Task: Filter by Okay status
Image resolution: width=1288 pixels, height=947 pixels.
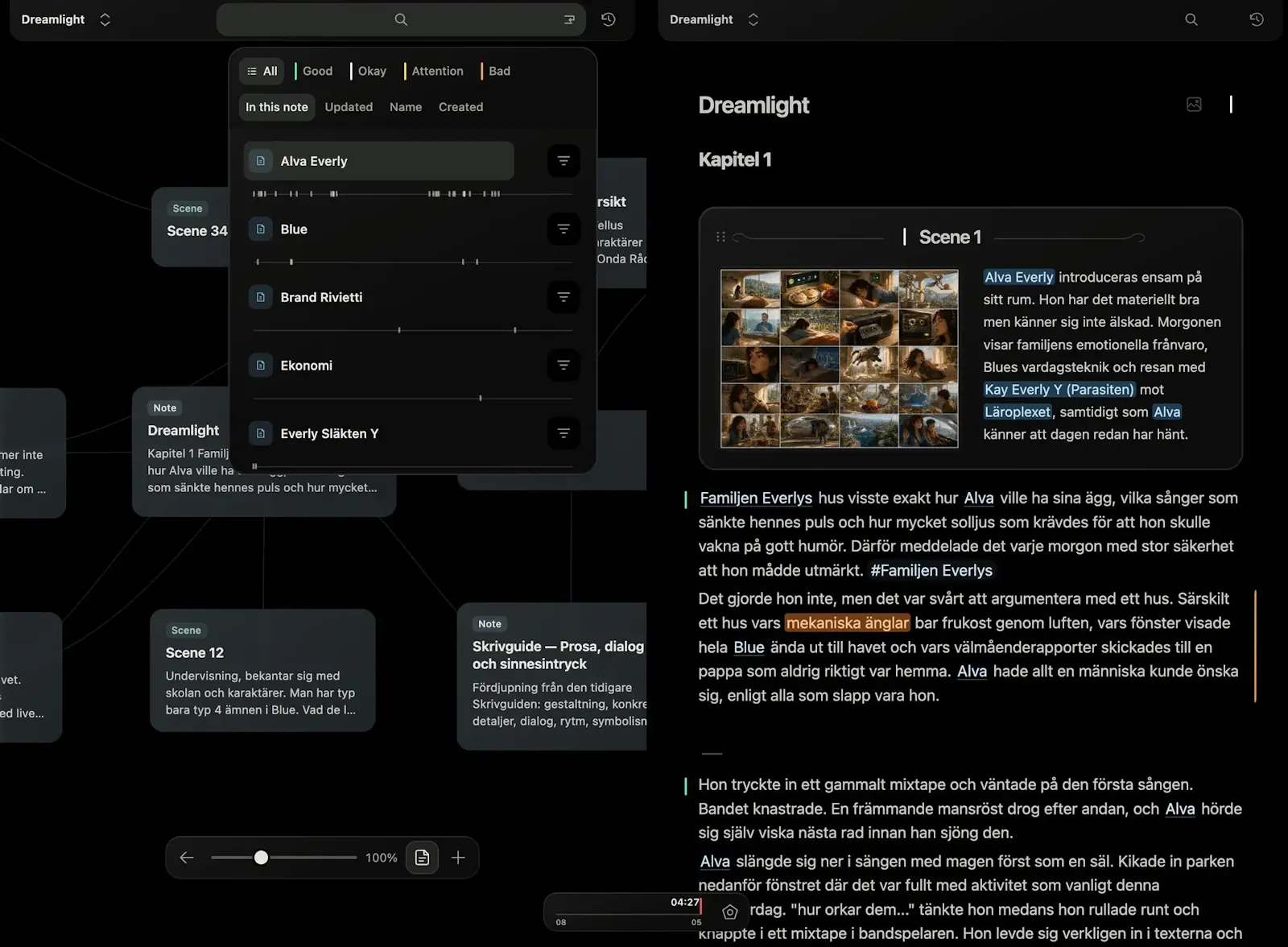Action: pos(369,71)
